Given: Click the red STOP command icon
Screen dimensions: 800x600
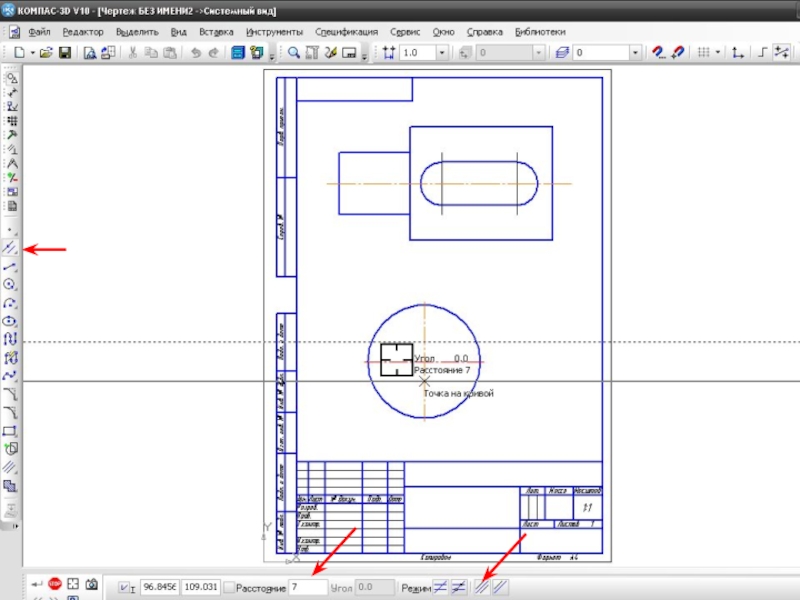Looking at the screenshot, I should pyautogui.click(x=54, y=584).
